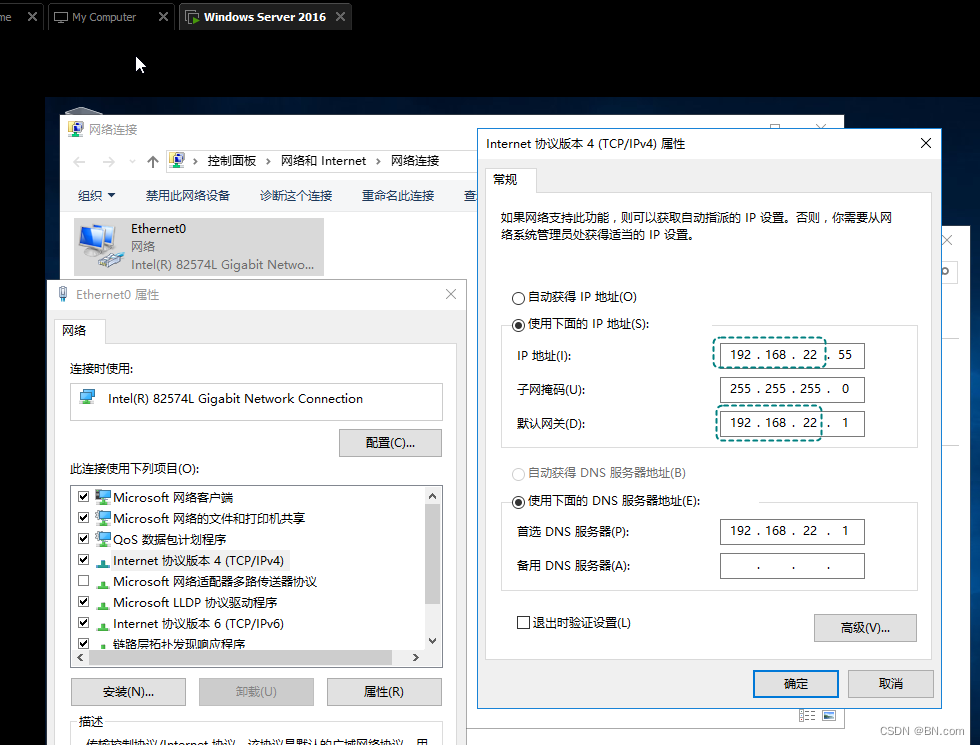Click the 取消 button

[x=891, y=684]
